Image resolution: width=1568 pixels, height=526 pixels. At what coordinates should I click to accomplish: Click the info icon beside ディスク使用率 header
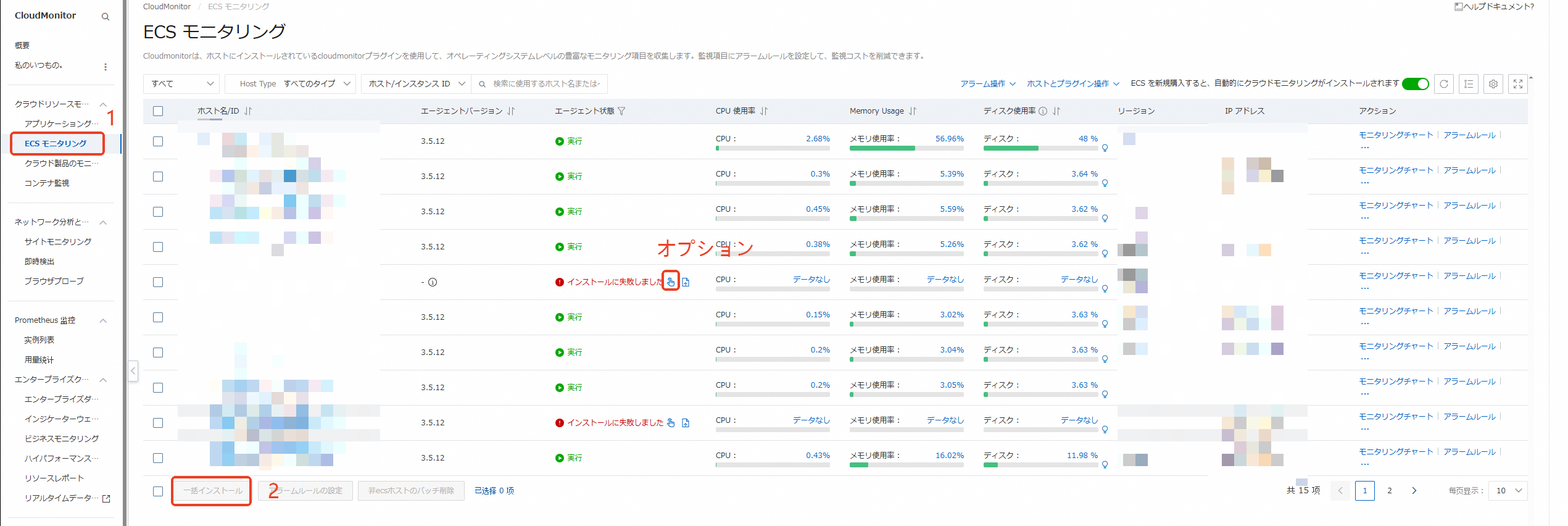coord(1043,111)
